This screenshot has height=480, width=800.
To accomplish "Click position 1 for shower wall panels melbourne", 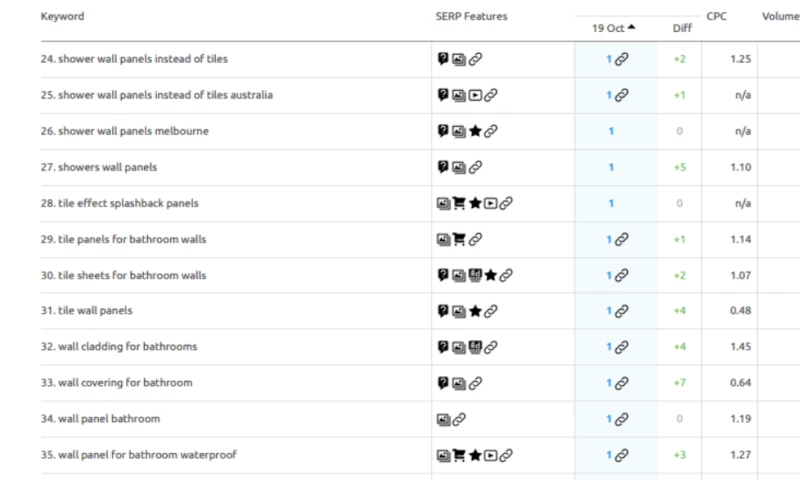I will click(x=610, y=131).
